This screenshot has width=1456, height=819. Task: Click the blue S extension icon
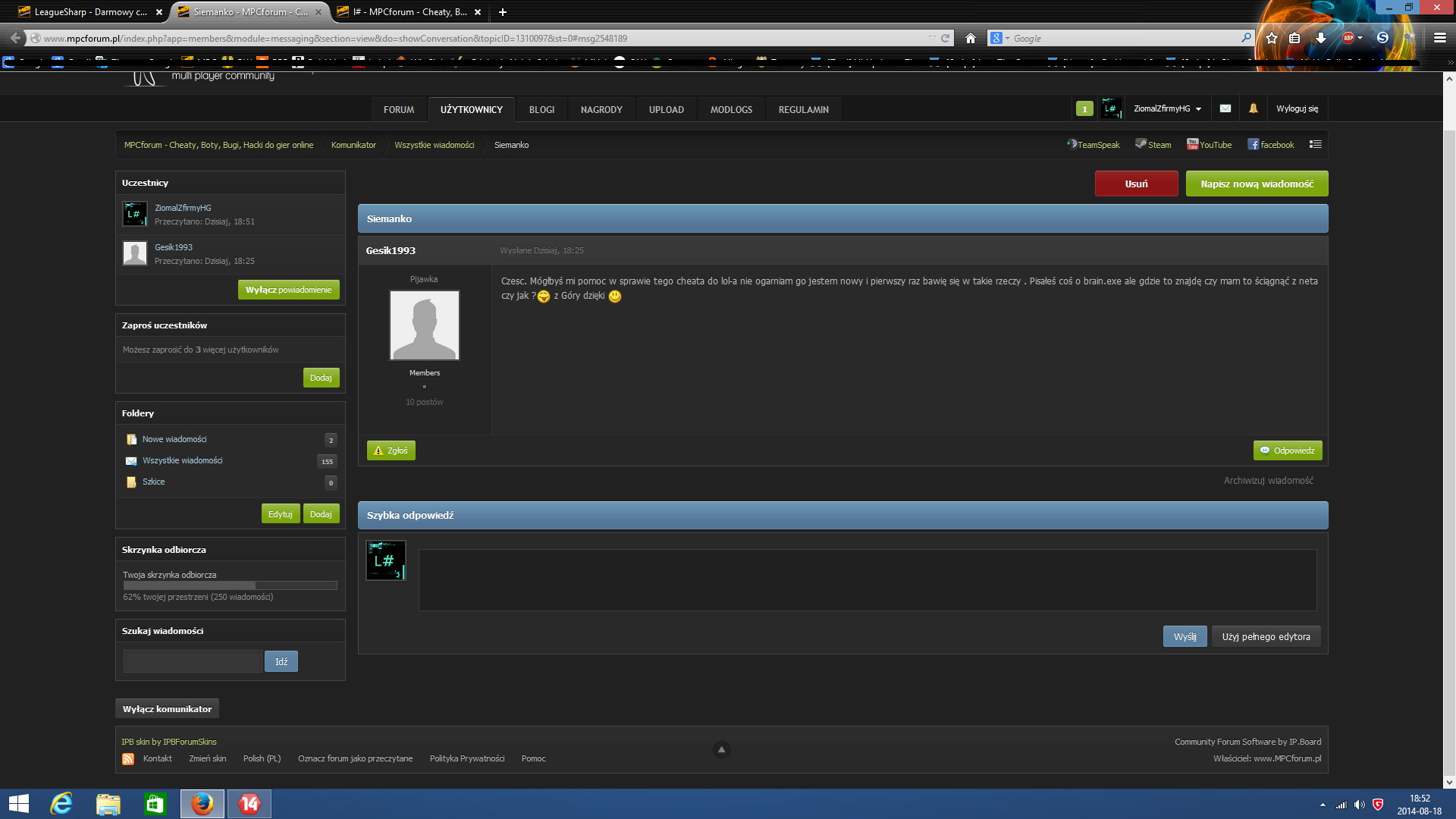point(1382,38)
